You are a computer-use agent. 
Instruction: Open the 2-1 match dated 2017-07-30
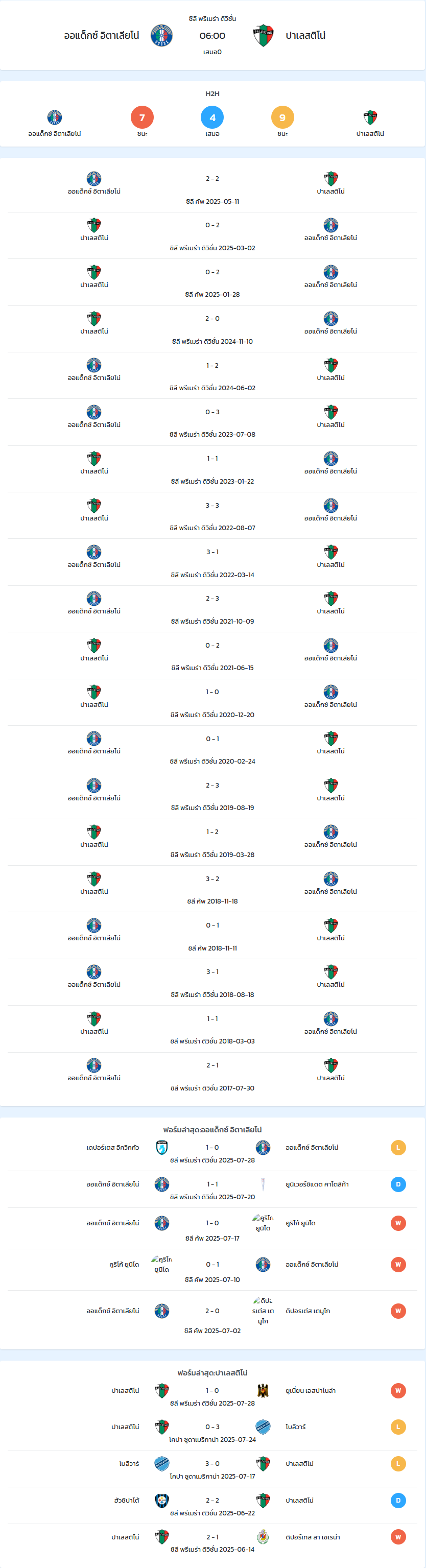coord(212,1076)
